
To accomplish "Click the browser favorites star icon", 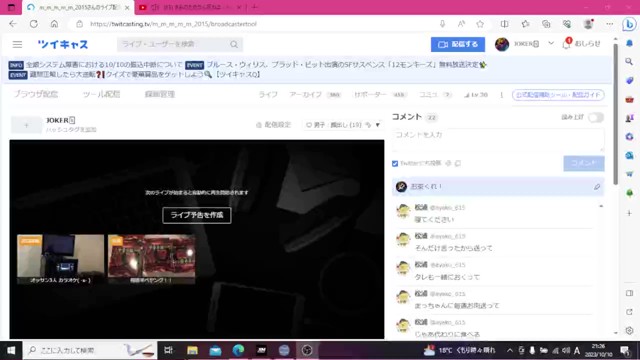I will (480, 24).
